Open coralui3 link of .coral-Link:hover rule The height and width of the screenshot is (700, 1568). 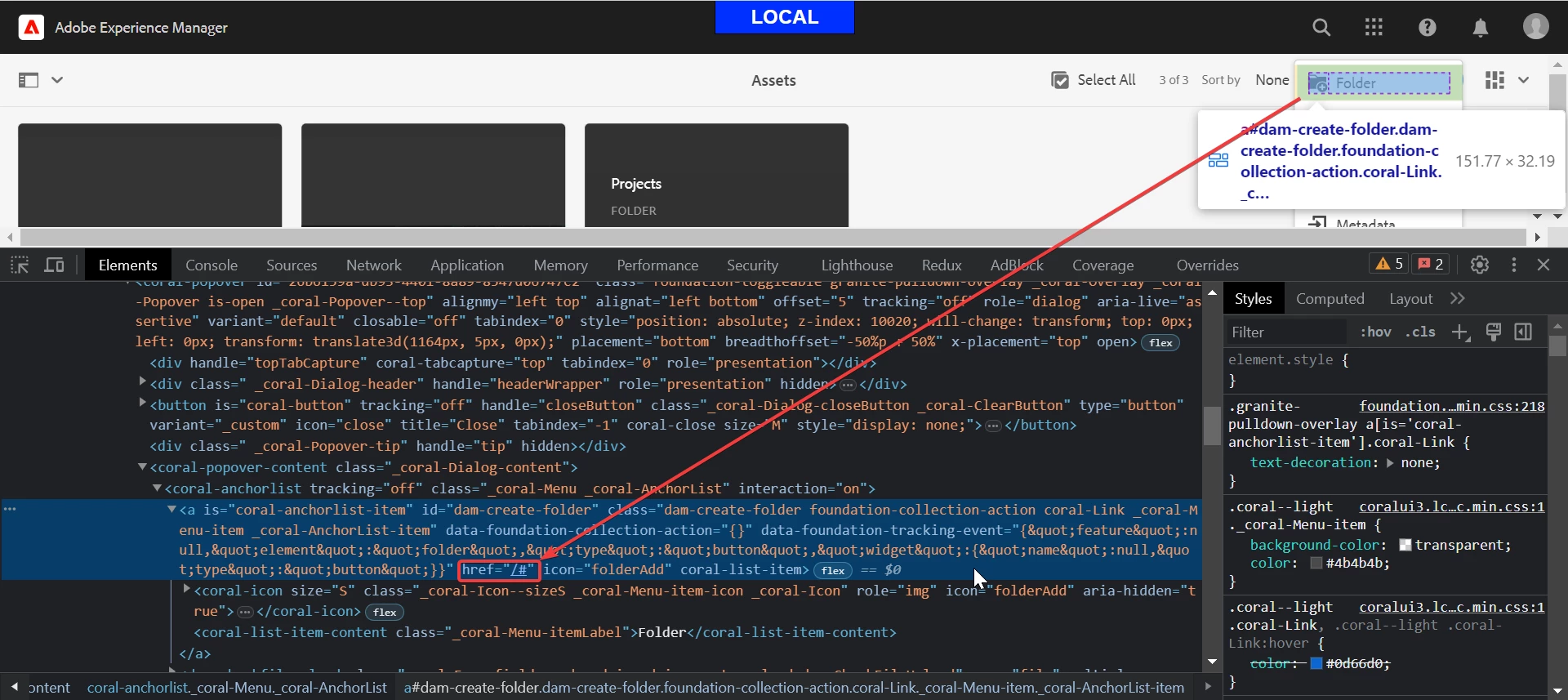coord(1451,607)
